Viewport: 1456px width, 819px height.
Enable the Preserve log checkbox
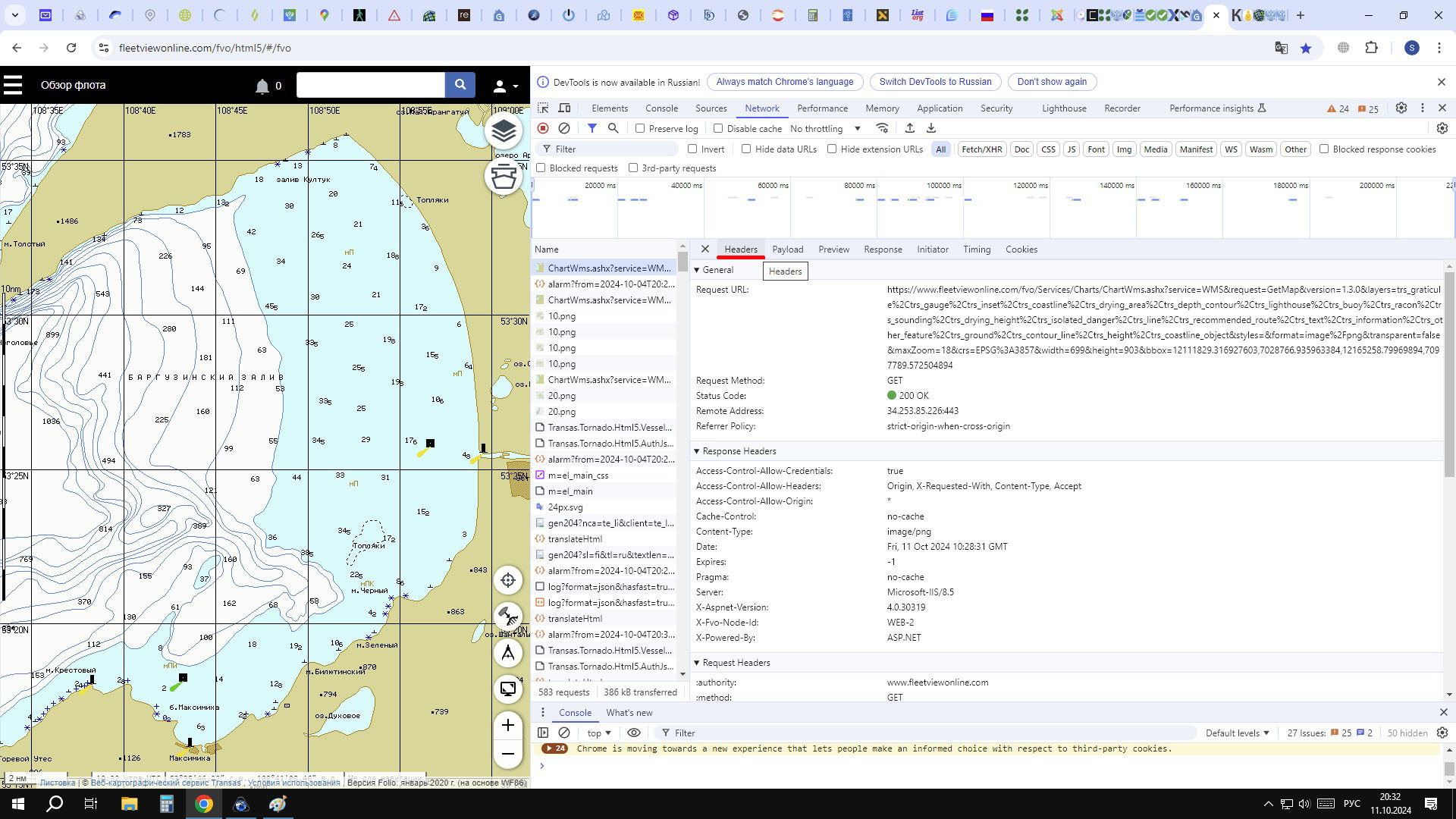point(640,129)
